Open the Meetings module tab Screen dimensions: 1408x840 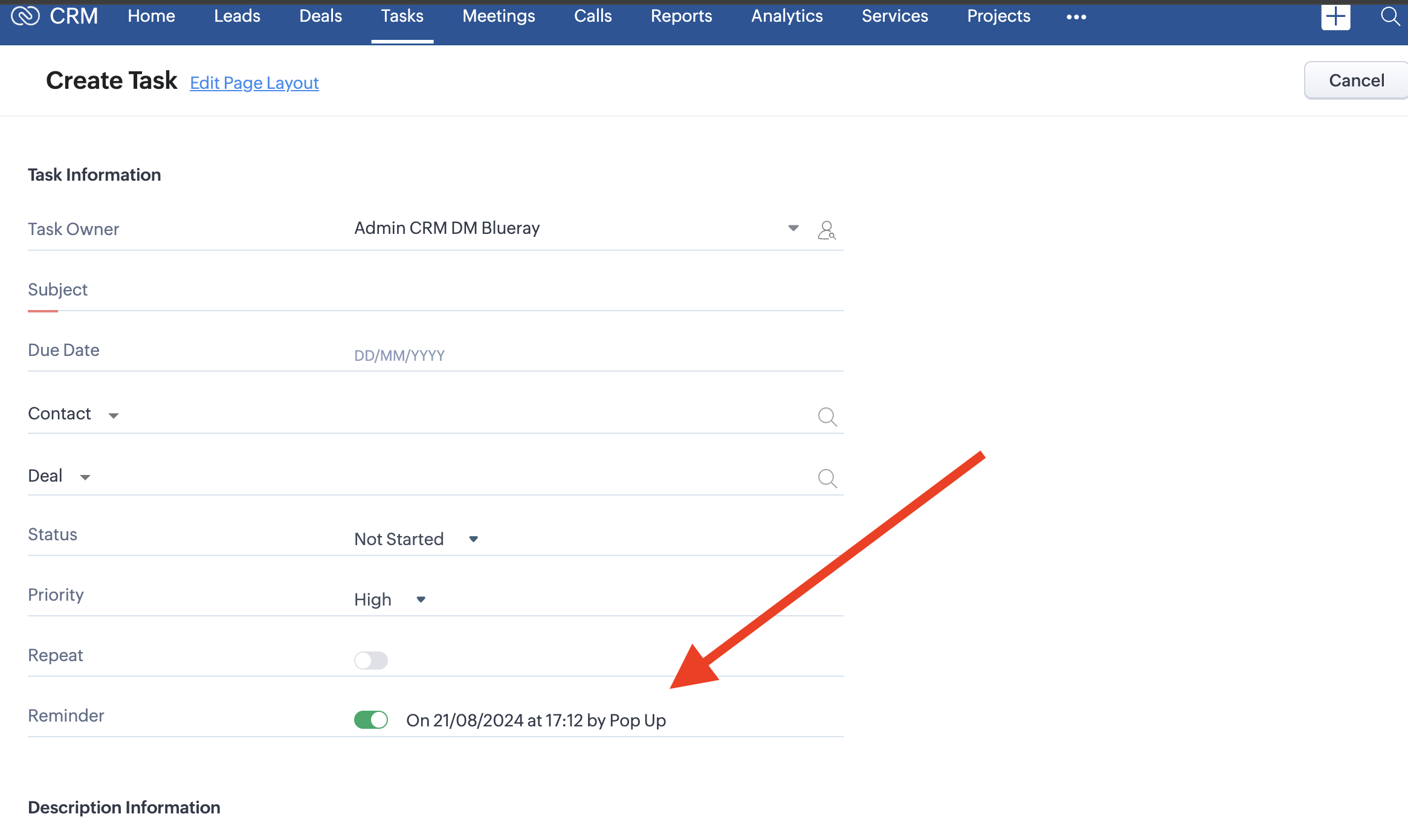click(x=499, y=16)
